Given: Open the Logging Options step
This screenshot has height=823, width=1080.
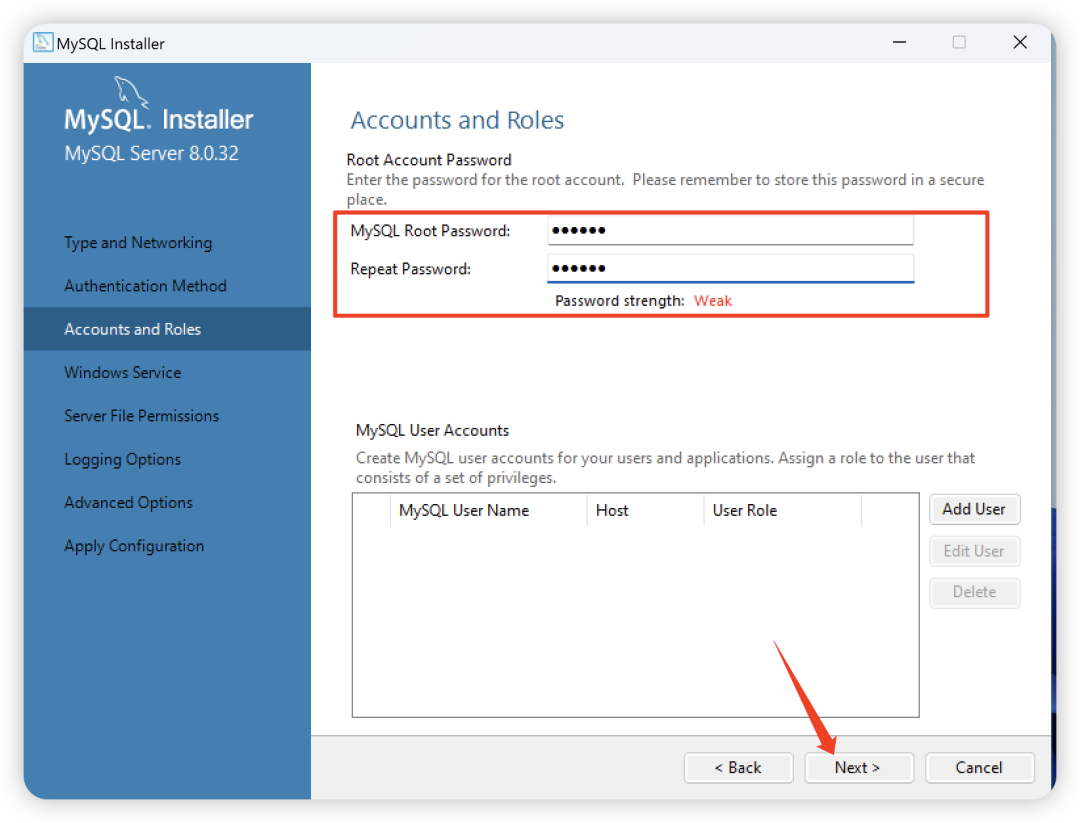Looking at the screenshot, I should coord(123,459).
